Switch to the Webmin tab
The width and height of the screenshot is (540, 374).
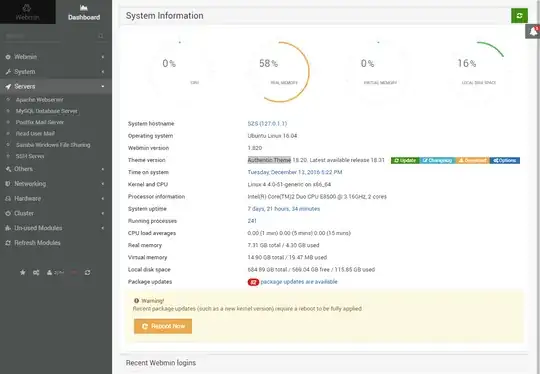coord(28,12)
